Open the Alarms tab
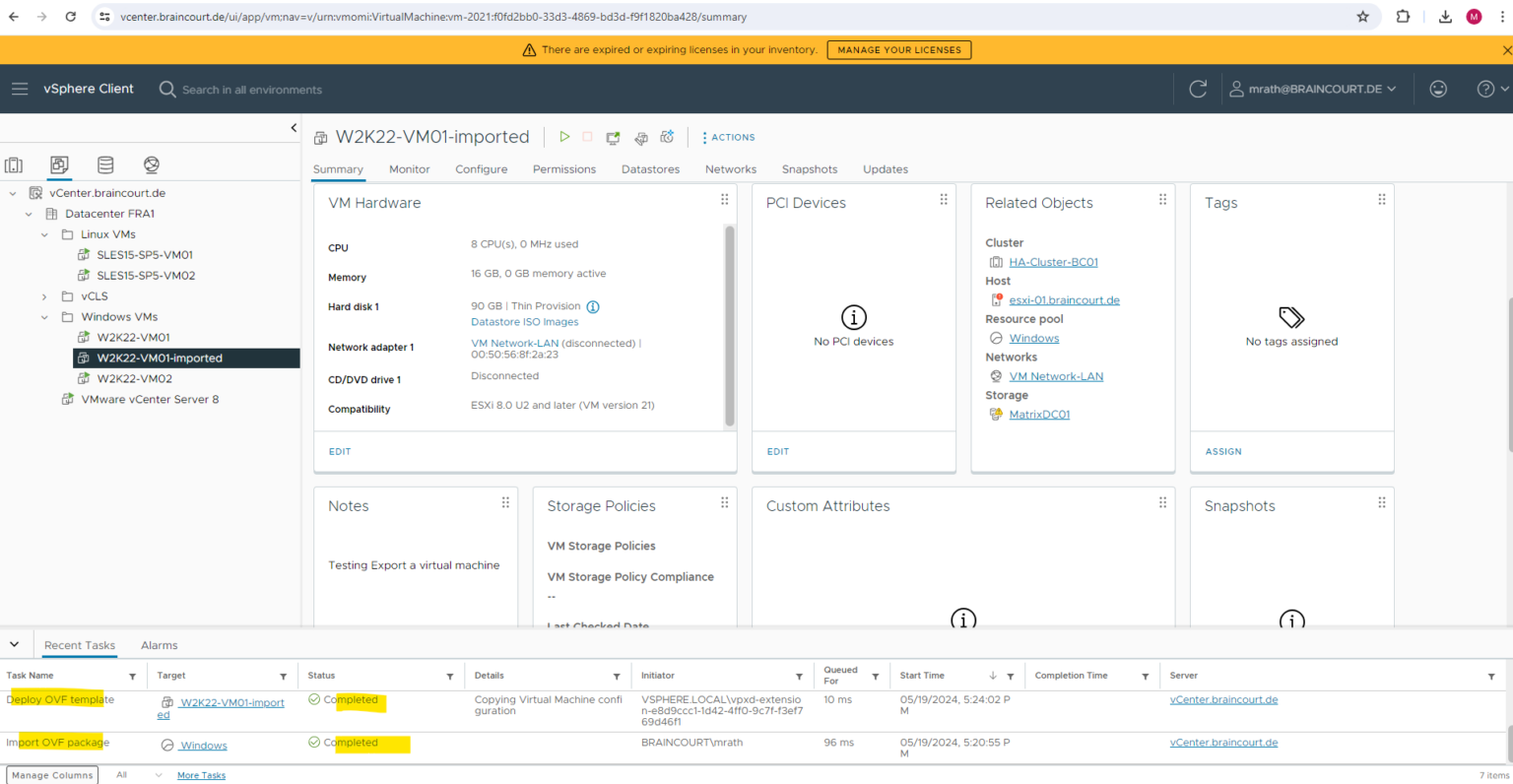This screenshot has height=784, width=1513. [159, 645]
